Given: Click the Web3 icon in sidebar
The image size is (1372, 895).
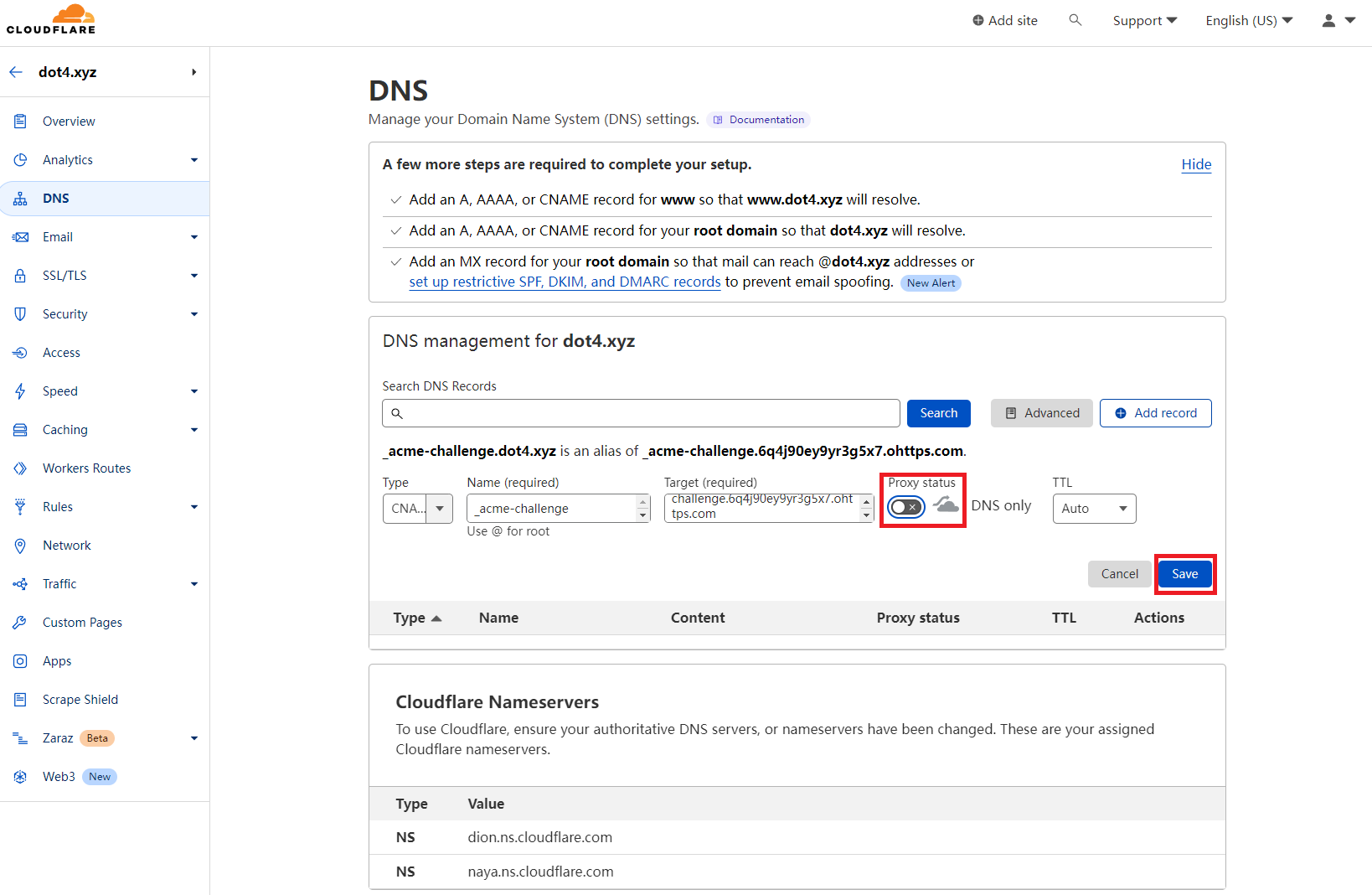Looking at the screenshot, I should coord(20,777).
